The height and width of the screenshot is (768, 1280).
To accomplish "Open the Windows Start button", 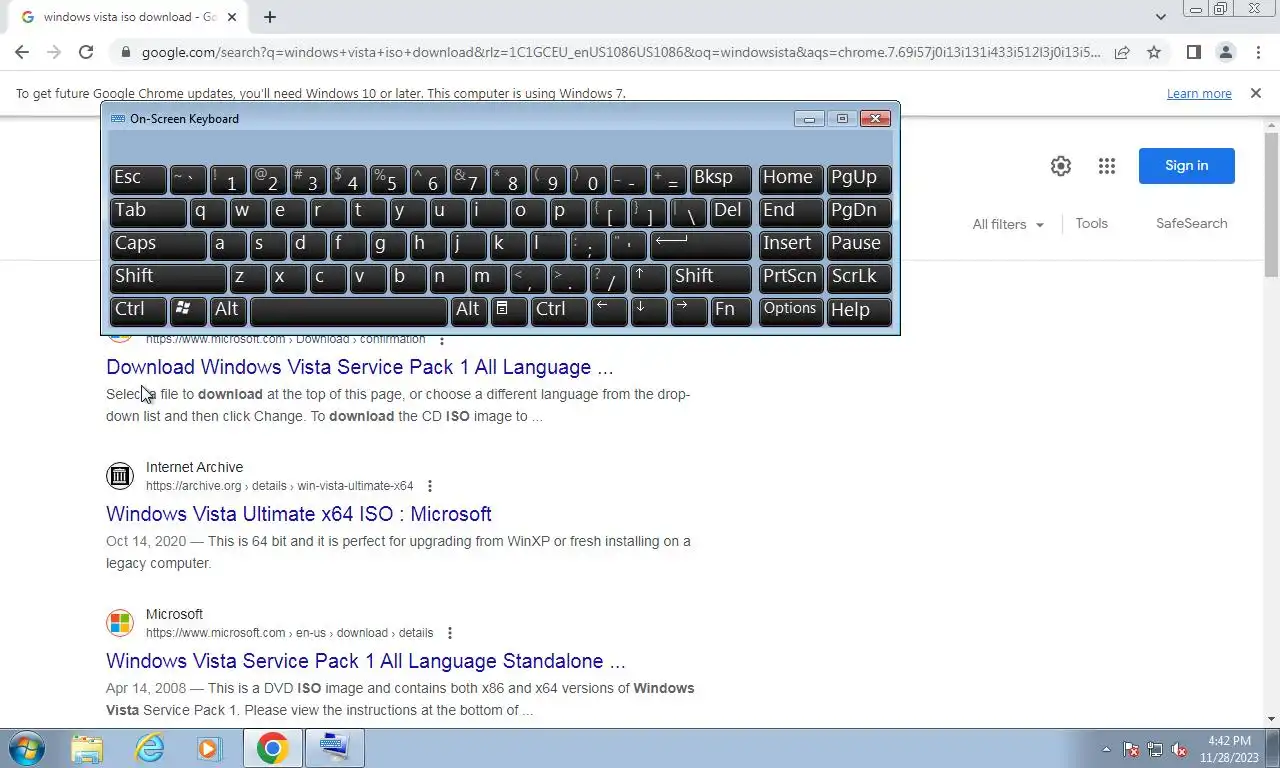I will pos(26,748).
